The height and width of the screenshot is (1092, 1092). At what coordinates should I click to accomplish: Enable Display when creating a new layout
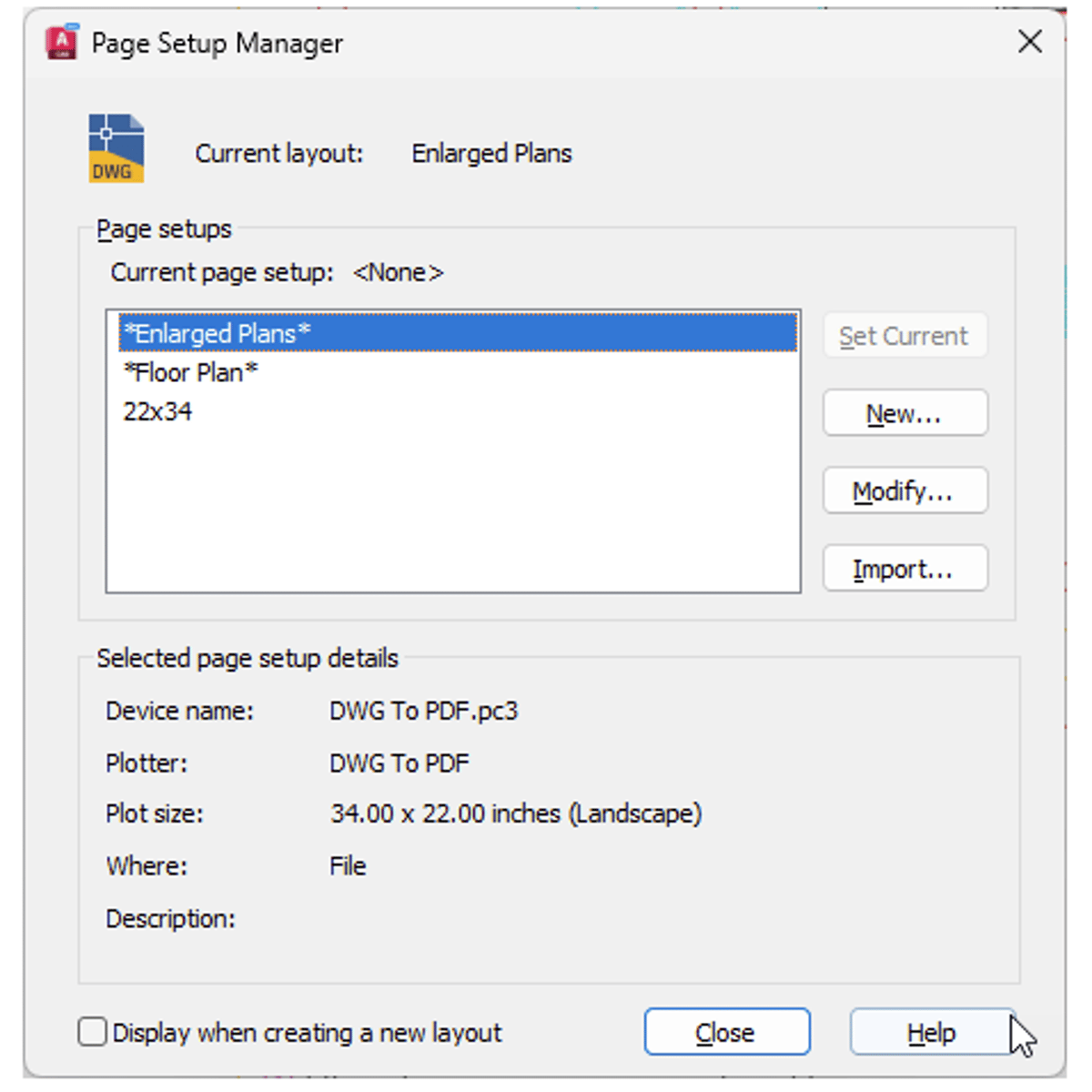[93, 1032]
